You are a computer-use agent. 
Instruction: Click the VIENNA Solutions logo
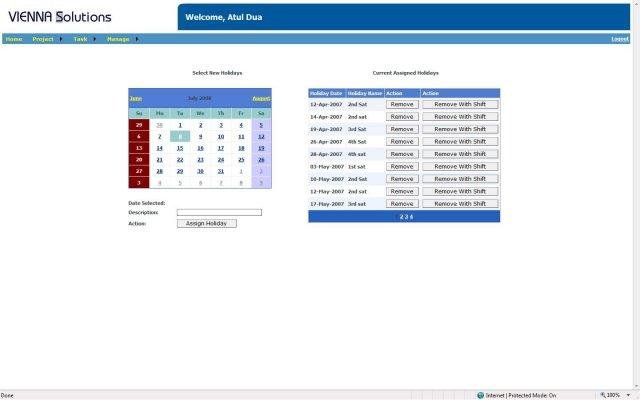click(x=60, y=17)
